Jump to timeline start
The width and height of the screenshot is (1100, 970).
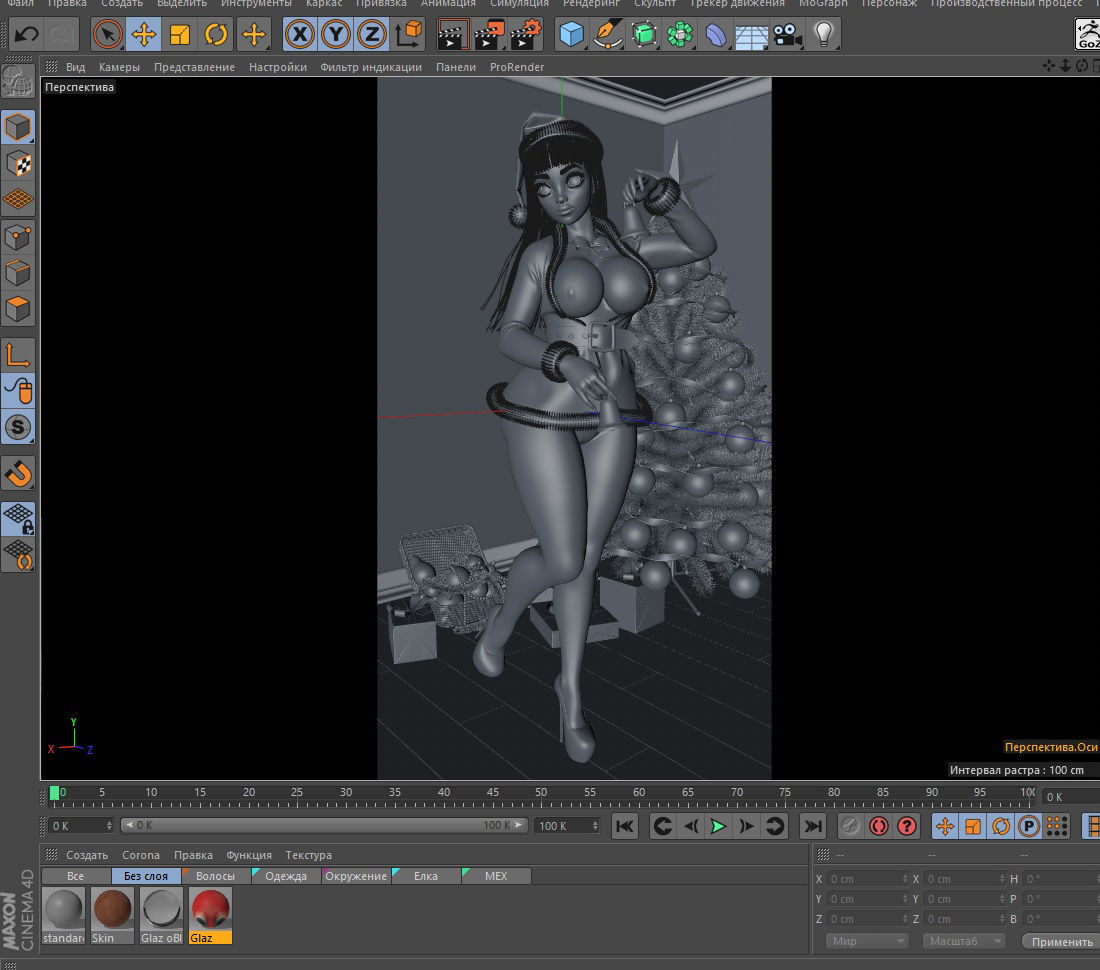(624, 826)
